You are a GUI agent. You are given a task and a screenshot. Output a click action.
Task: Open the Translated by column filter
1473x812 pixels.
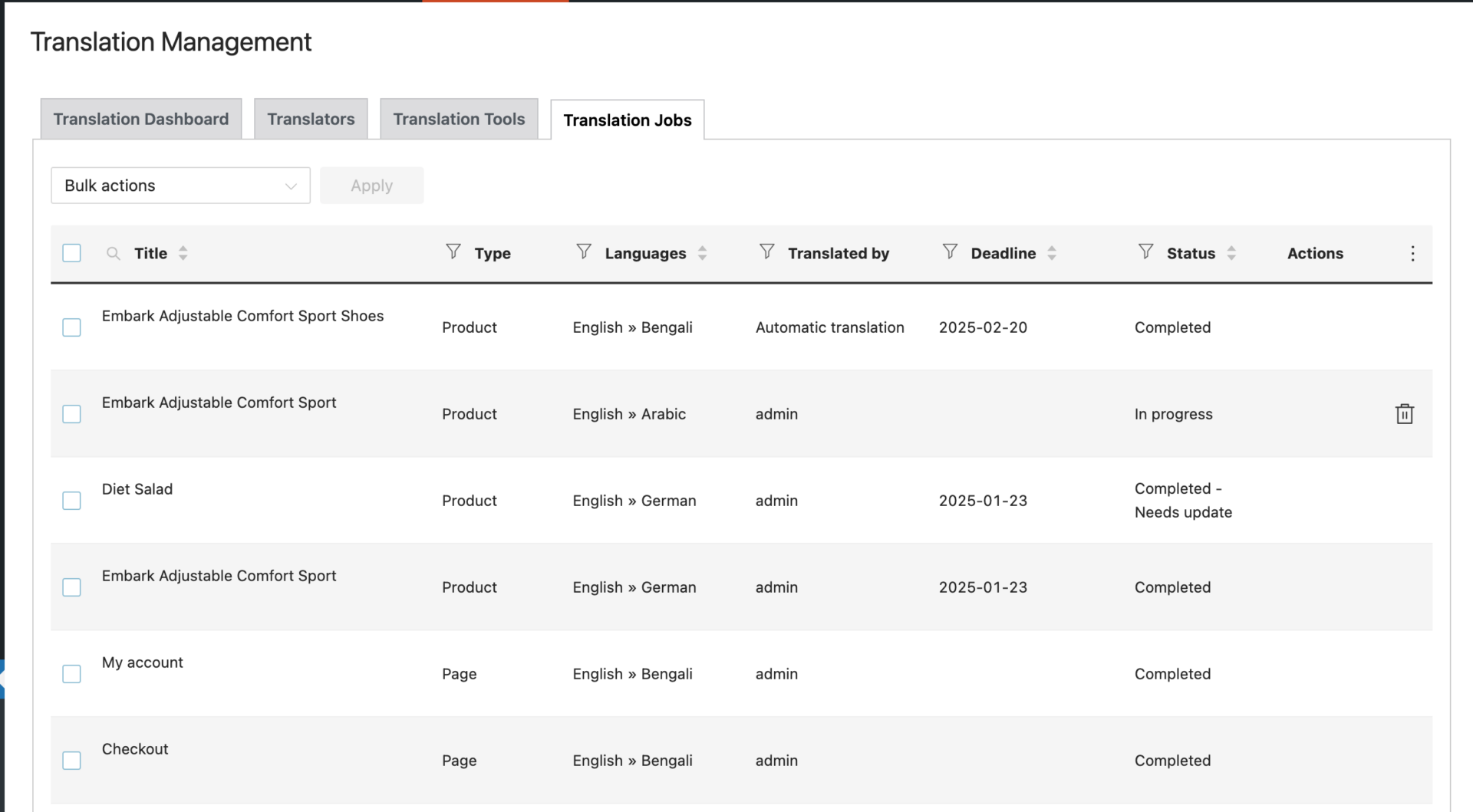[767, 251]
